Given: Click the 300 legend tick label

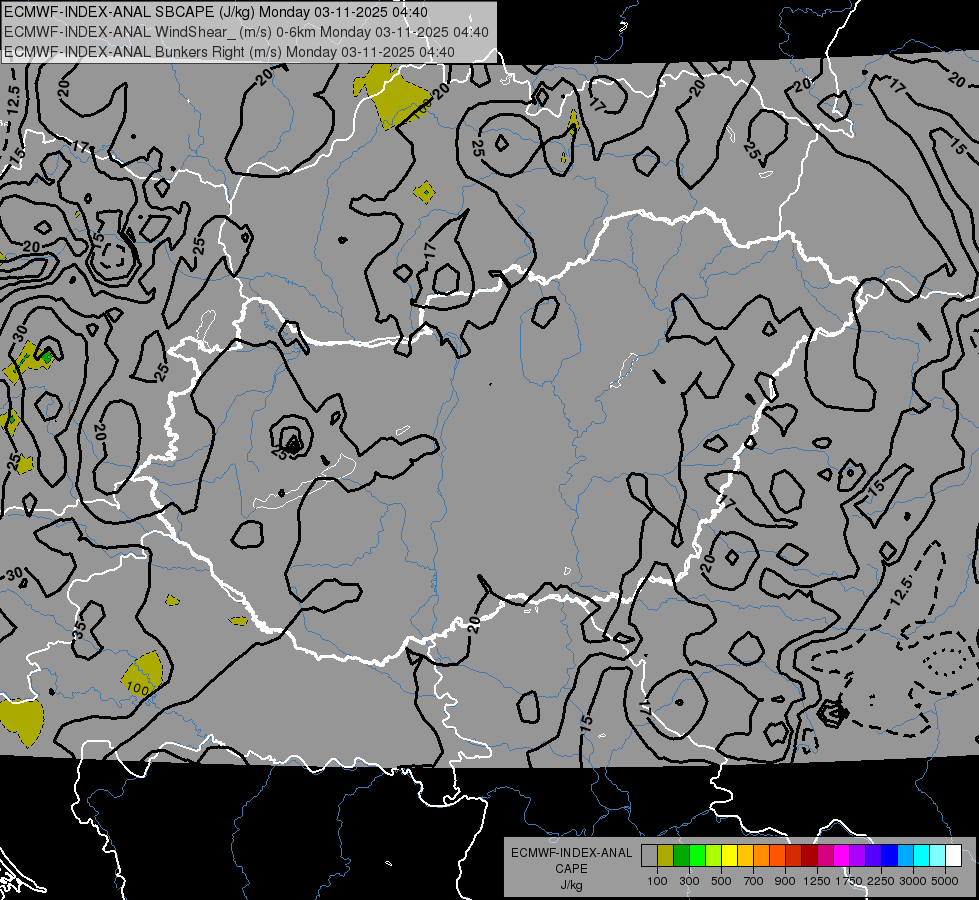Looking at the screenshot, I should point(689,881).
